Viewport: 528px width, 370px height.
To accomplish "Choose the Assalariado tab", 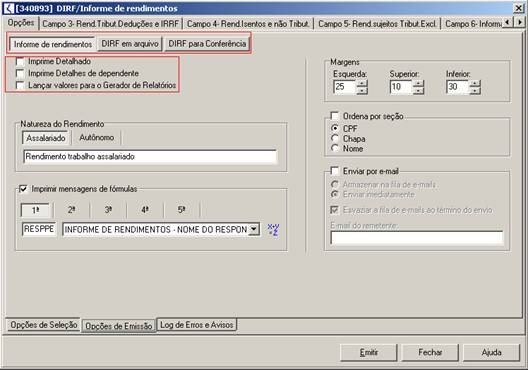I will pos(46,138).
